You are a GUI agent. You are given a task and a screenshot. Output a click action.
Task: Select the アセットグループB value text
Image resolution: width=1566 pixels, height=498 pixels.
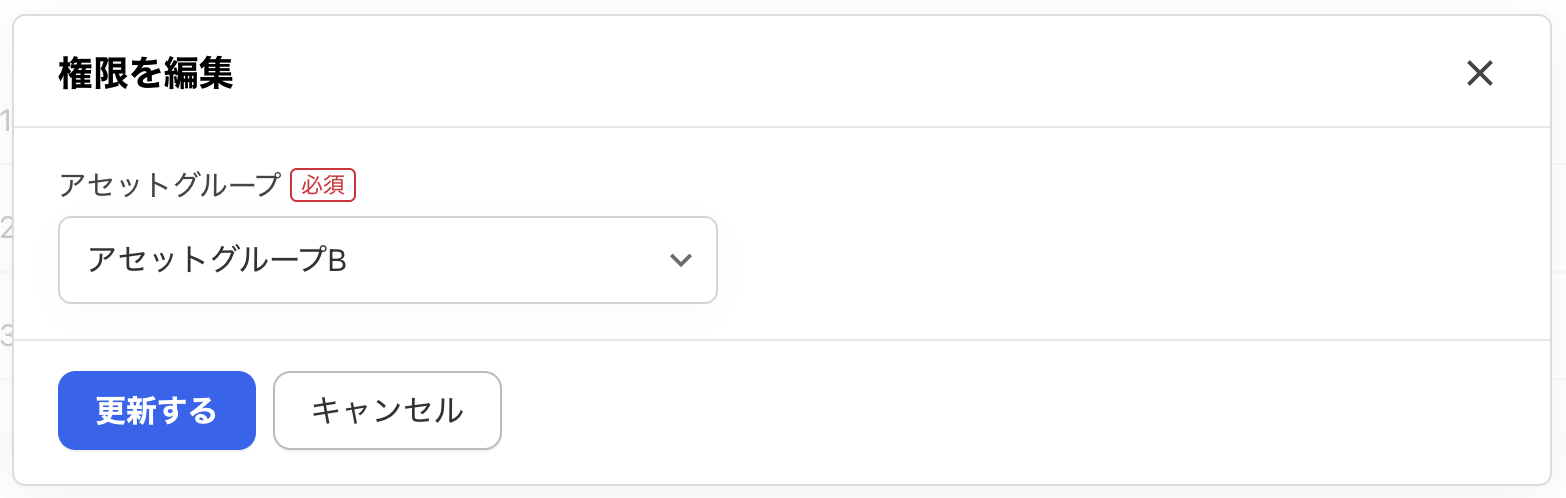(x=217, y=260)
